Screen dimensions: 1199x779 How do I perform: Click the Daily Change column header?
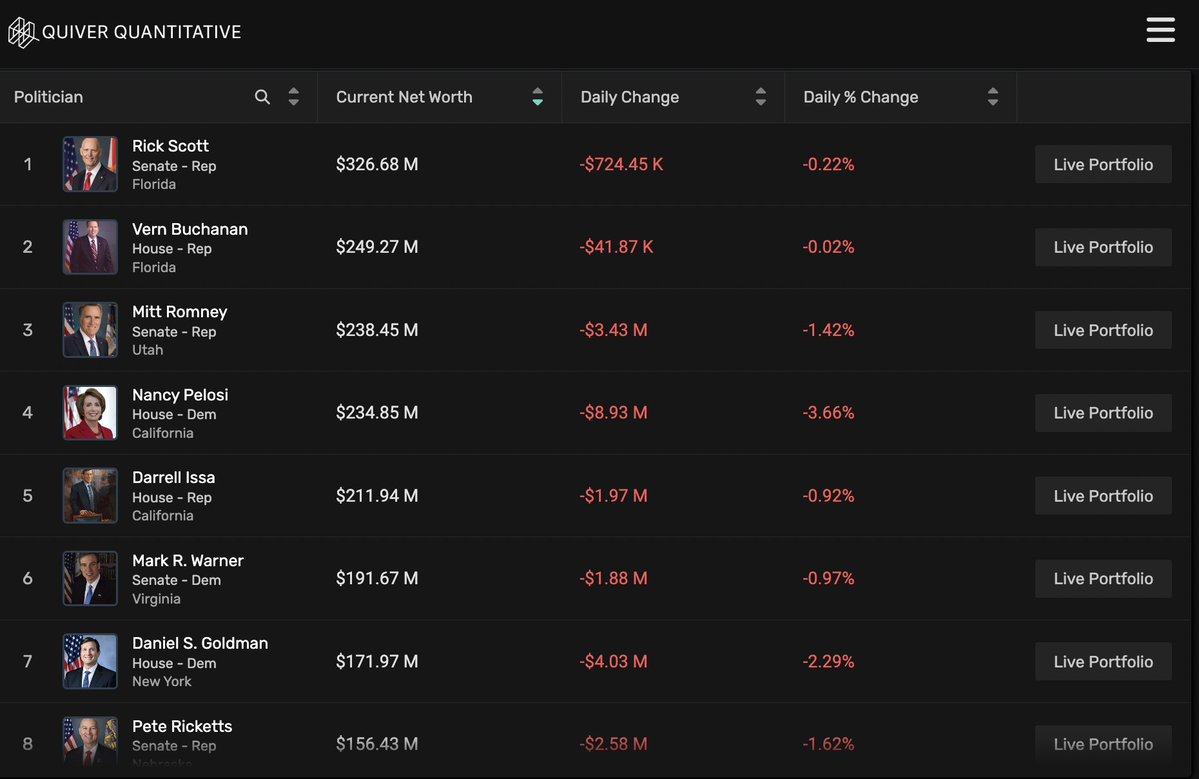coord(629,97)
